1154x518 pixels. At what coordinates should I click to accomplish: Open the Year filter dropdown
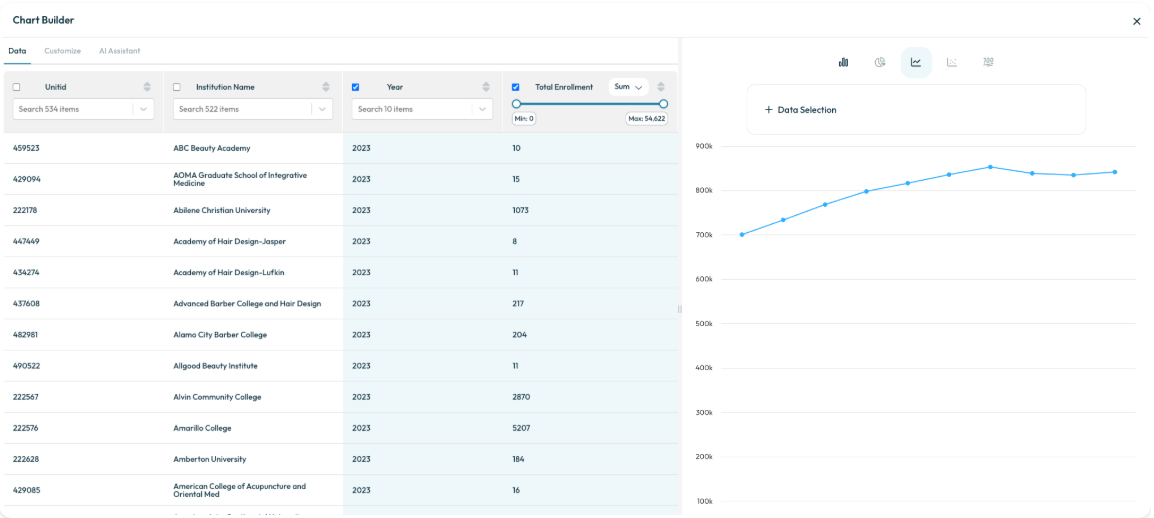483,109
